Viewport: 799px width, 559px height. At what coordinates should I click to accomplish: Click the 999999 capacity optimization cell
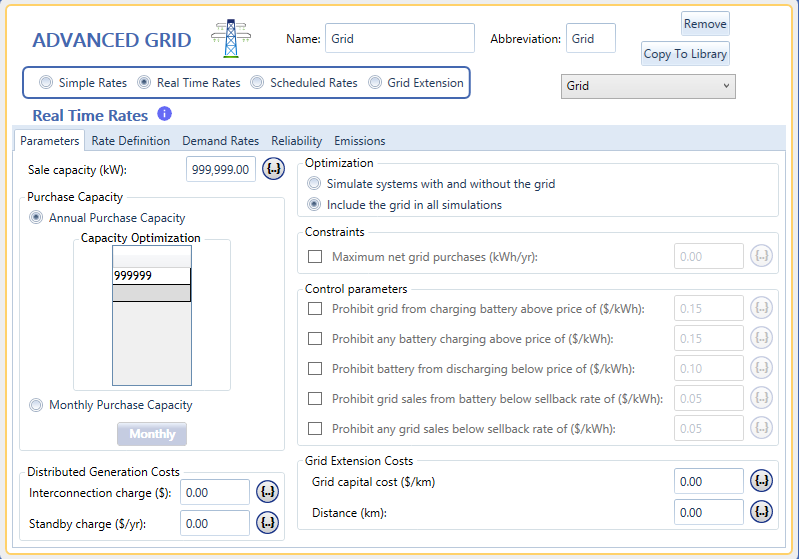click(151, 276)
